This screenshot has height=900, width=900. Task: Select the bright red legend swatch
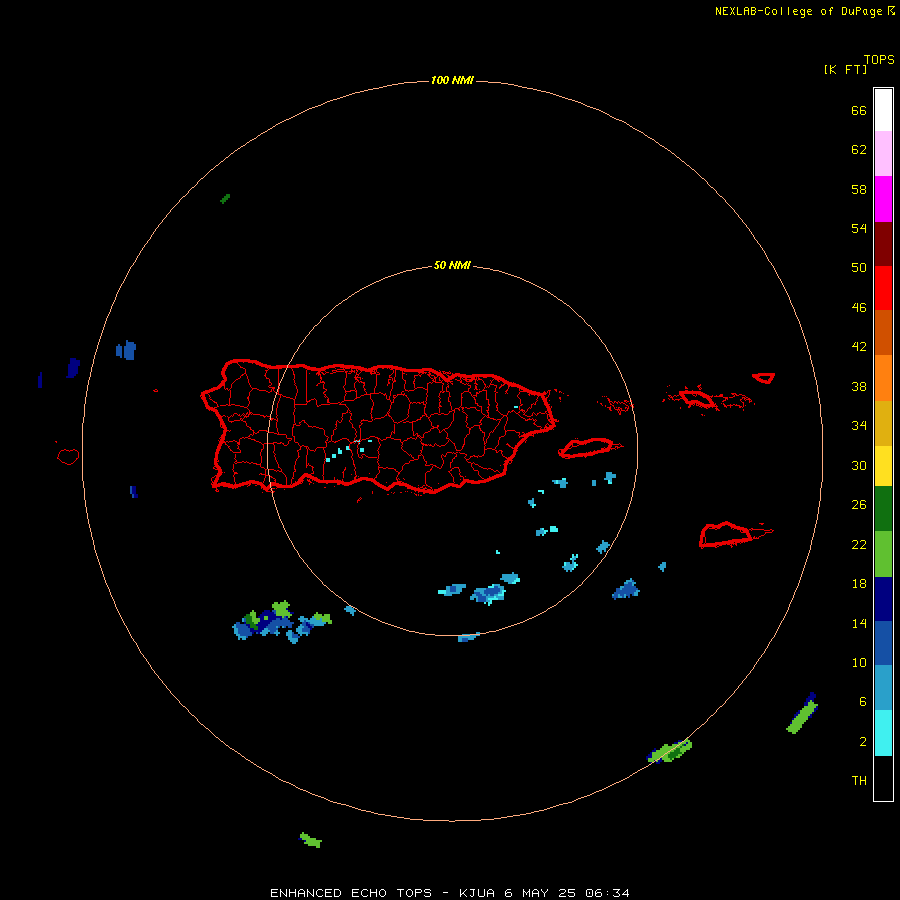click(883, 288)
